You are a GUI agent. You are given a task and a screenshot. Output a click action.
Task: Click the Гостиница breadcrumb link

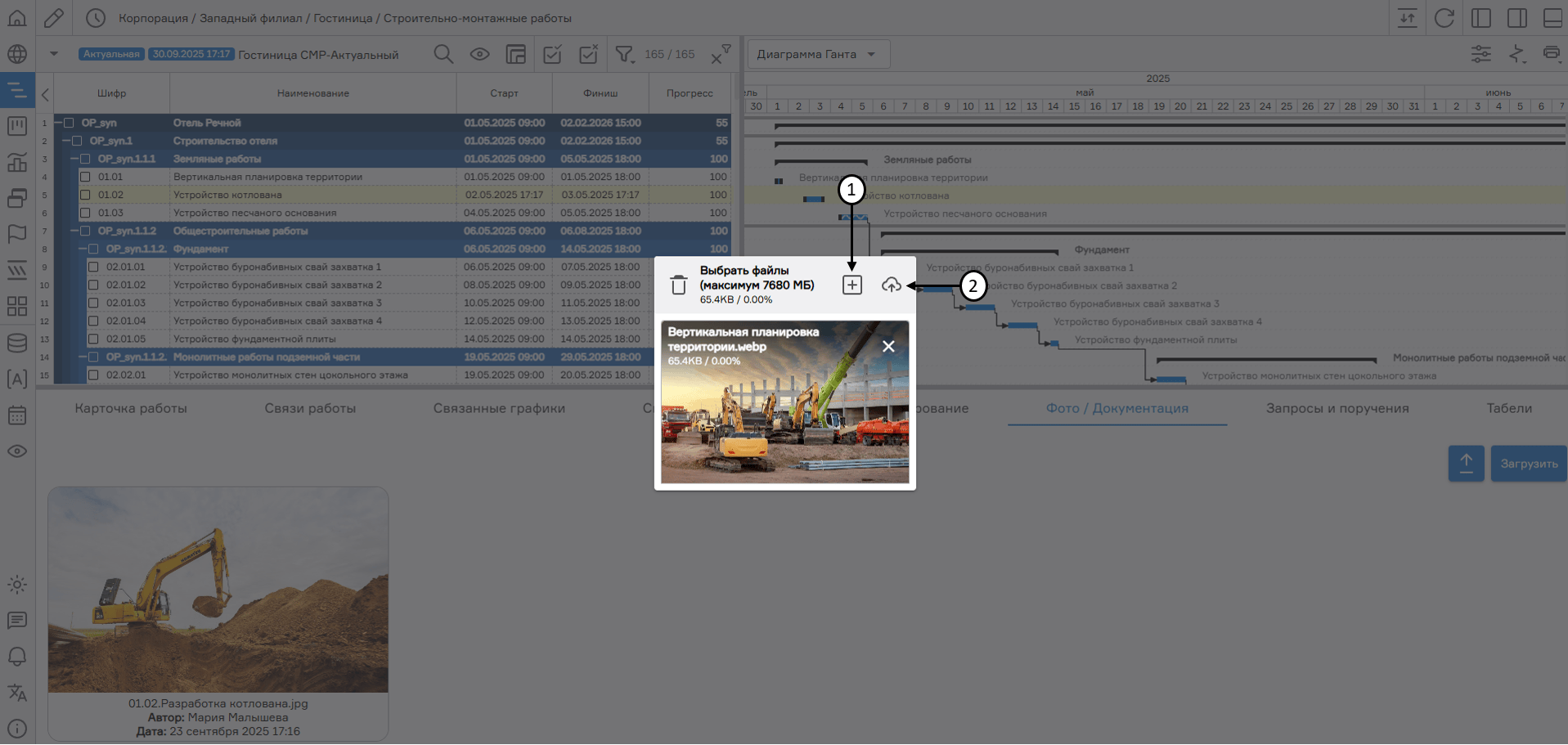click(x=343, y=18)
